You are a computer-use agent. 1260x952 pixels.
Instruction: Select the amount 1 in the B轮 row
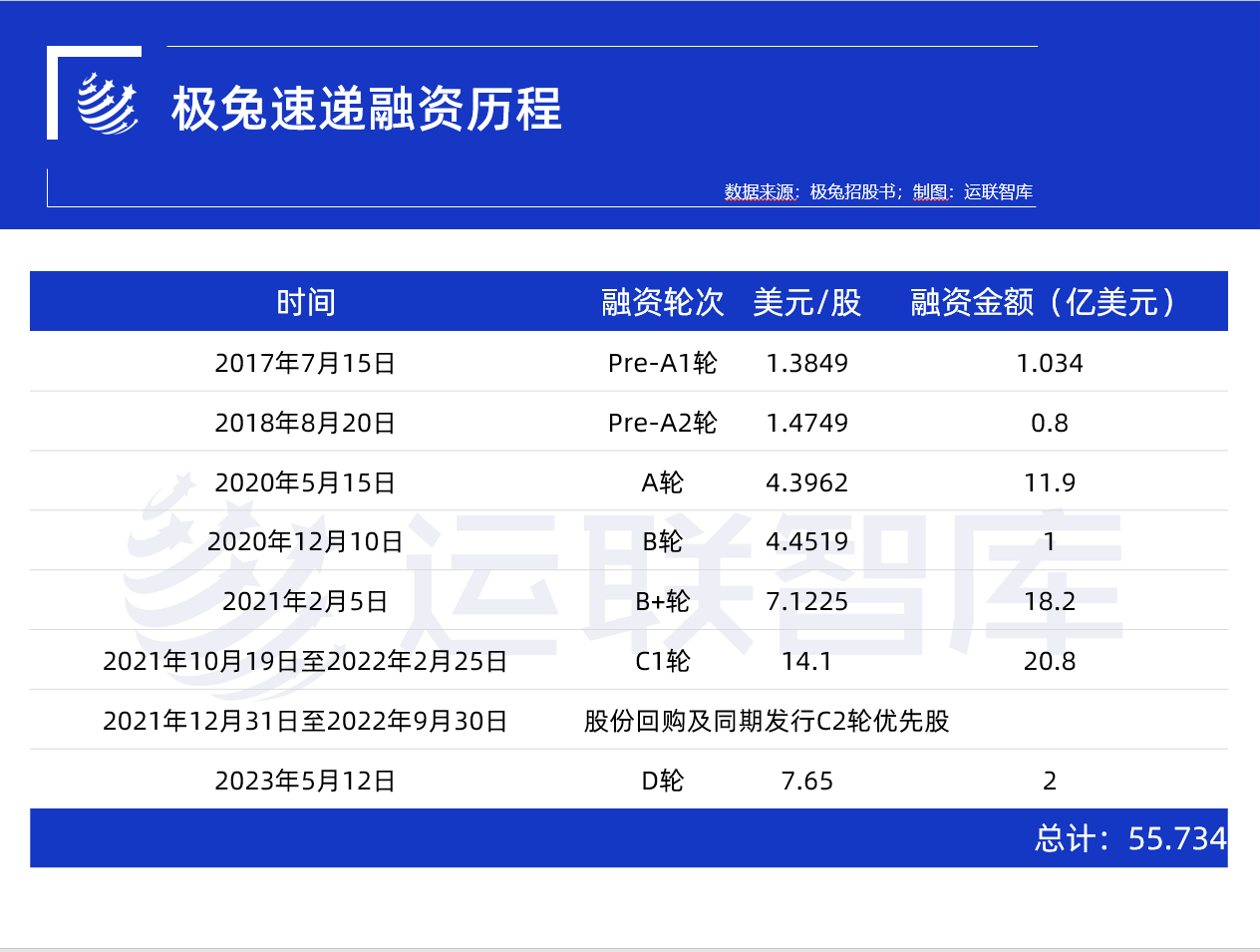(1050, 541)
